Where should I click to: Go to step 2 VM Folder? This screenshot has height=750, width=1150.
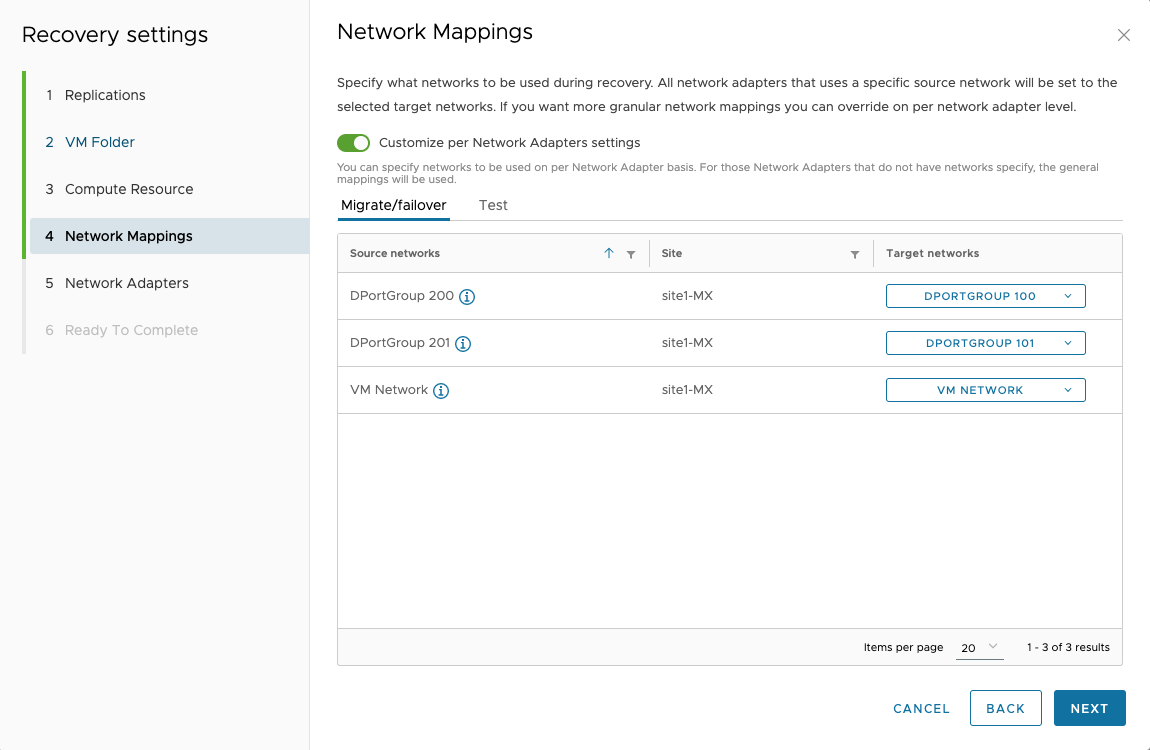(x=100, y=142)
